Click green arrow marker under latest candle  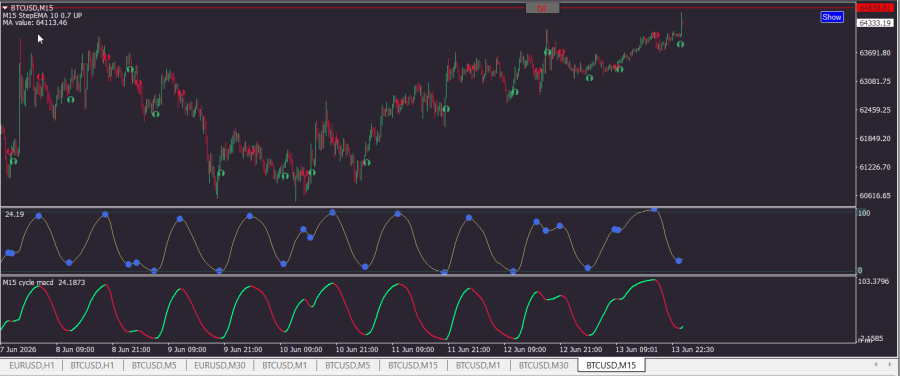pos(681,44)
